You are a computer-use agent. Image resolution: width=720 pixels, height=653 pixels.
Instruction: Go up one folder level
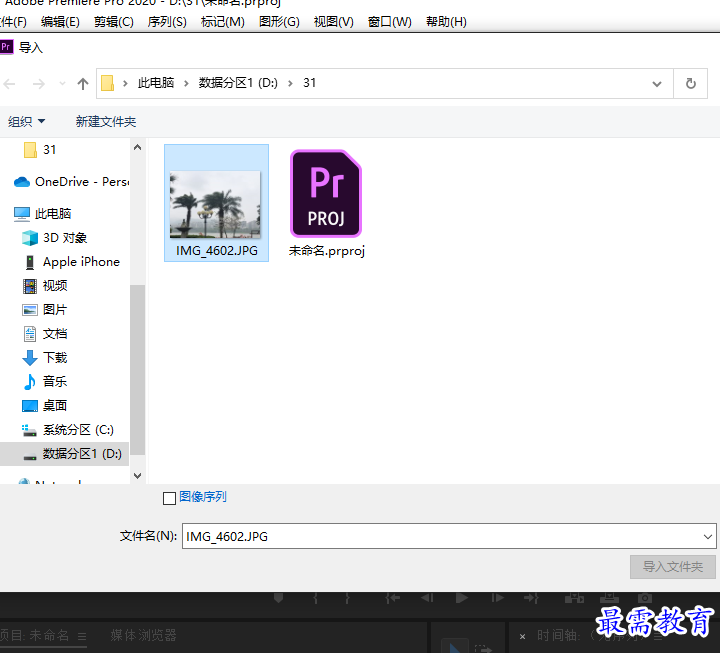tap(83, 84)
